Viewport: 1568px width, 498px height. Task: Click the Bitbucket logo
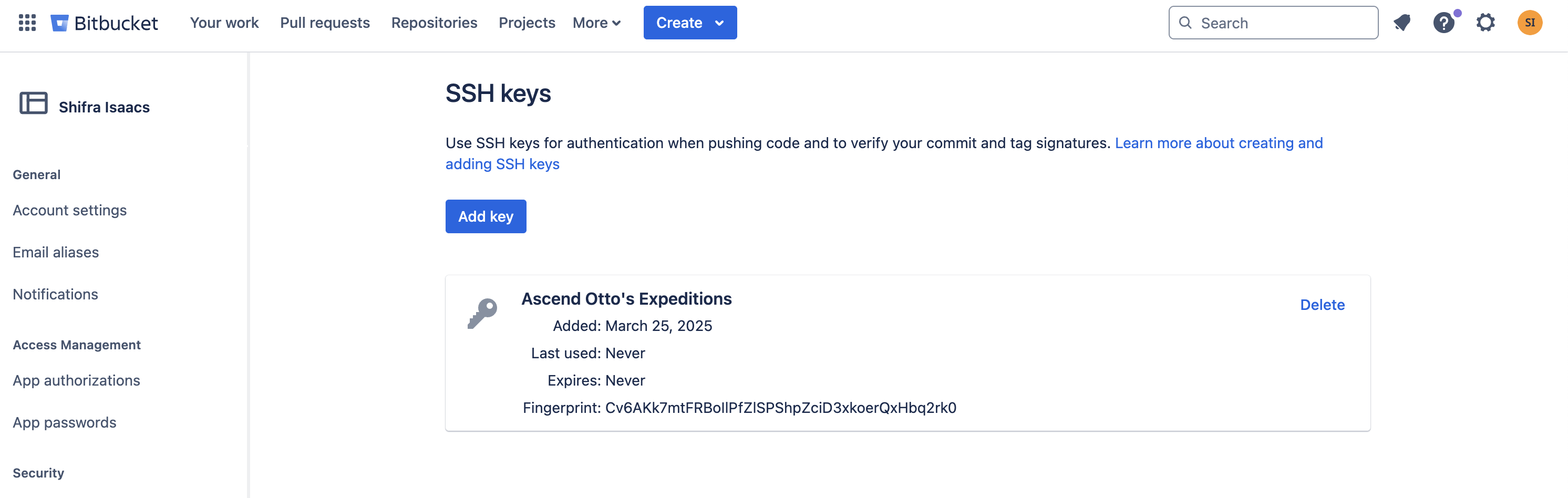104,23
